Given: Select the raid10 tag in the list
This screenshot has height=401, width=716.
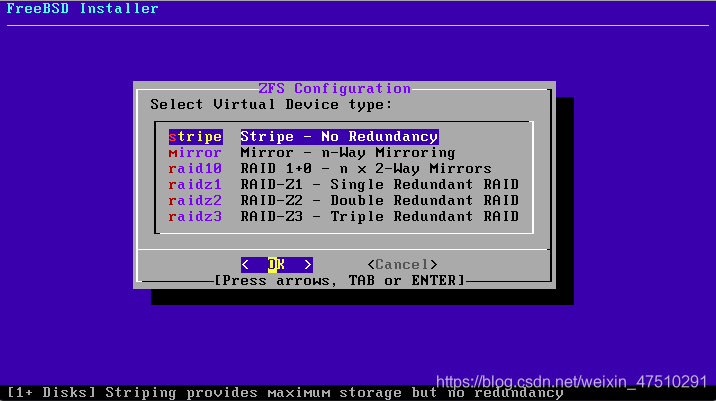Looking at the screenshot, I should (x=195, y=169).
